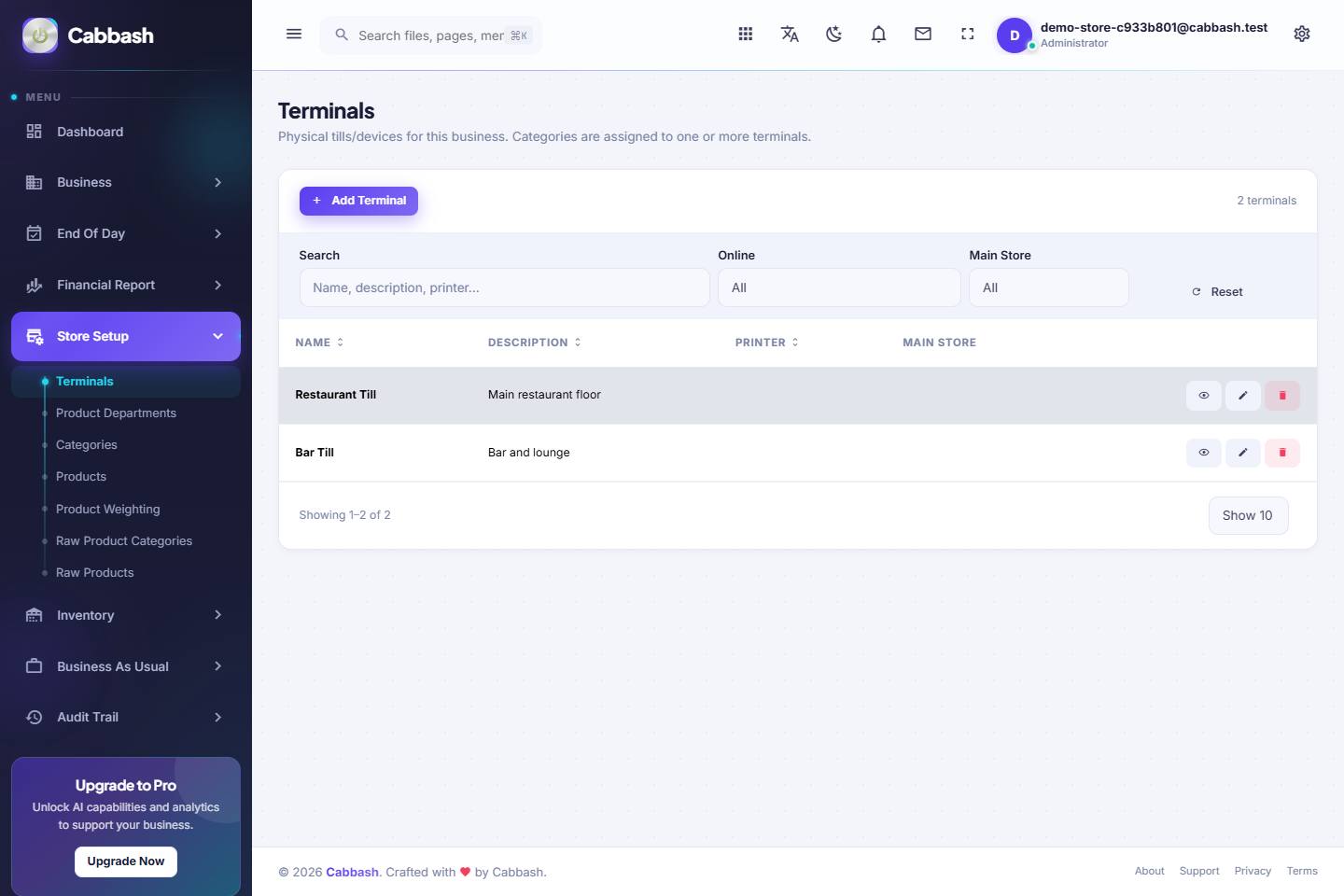Open the Main Store filter dropdown
Screen dimensions: 1344x896
1049,287
